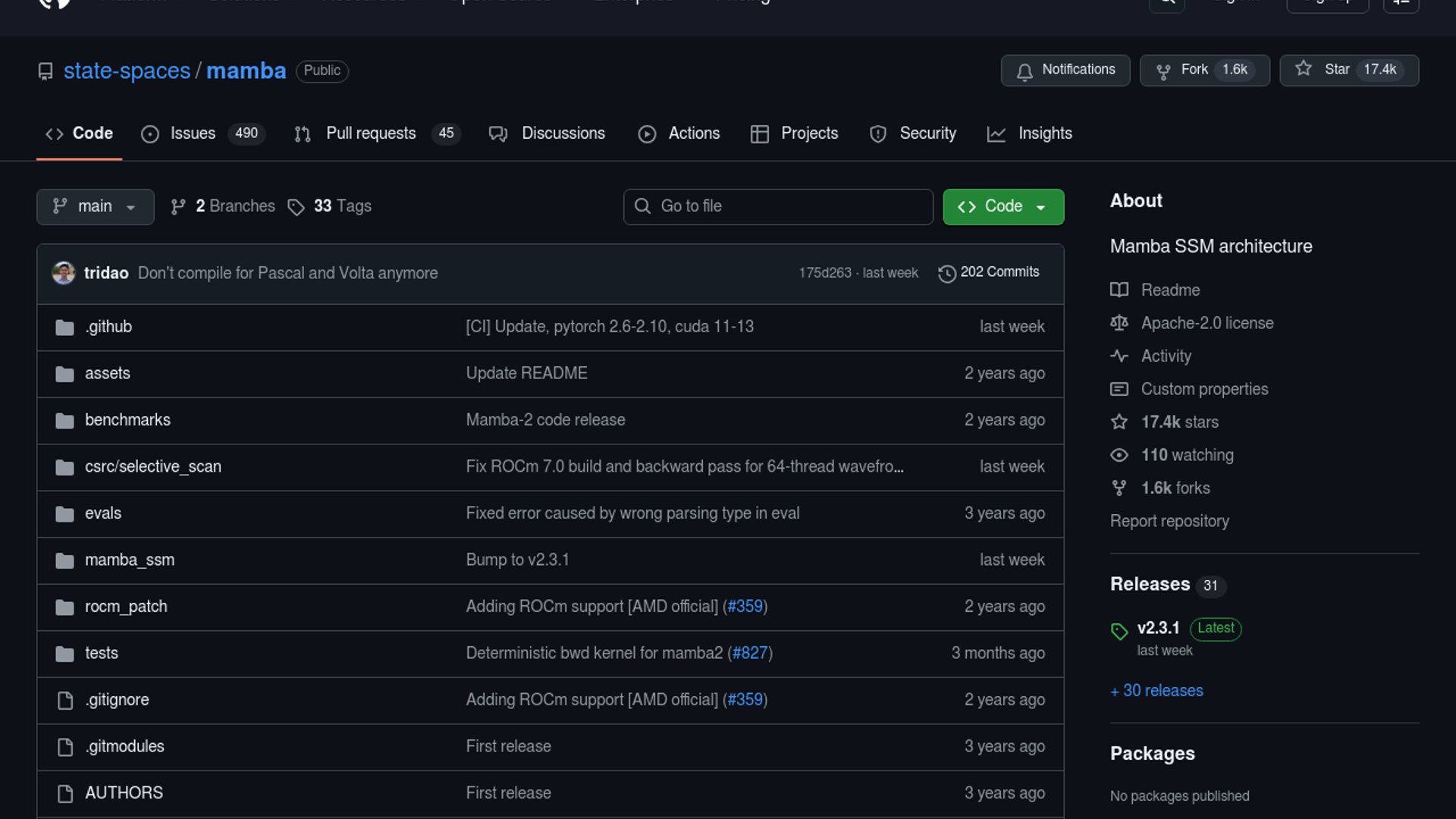Click the Notifications bell icon
This screenshot has height=819, width=1456.
pos(1025,71)
